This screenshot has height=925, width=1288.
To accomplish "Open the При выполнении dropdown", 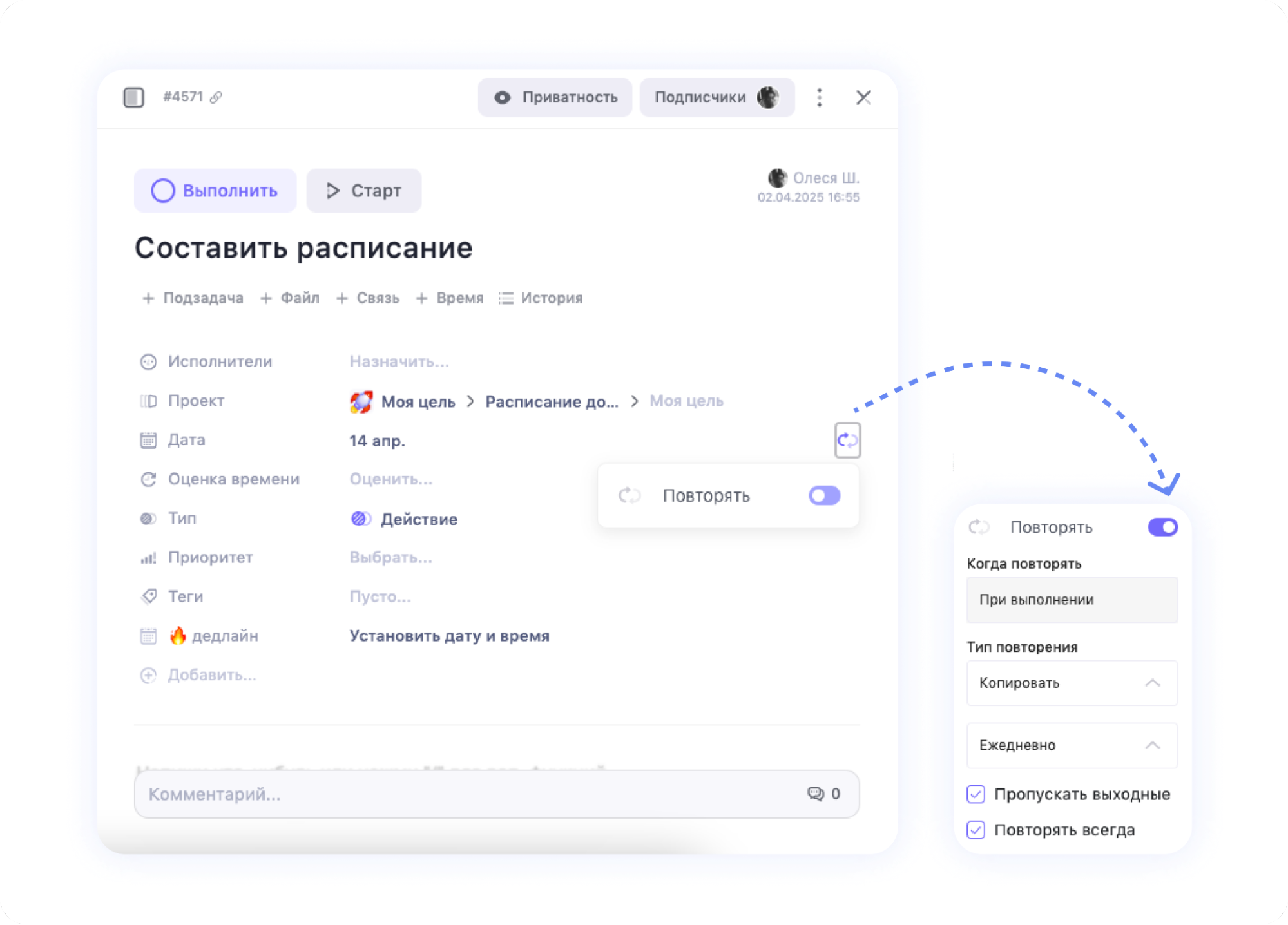I will [x=1072, y=599].
